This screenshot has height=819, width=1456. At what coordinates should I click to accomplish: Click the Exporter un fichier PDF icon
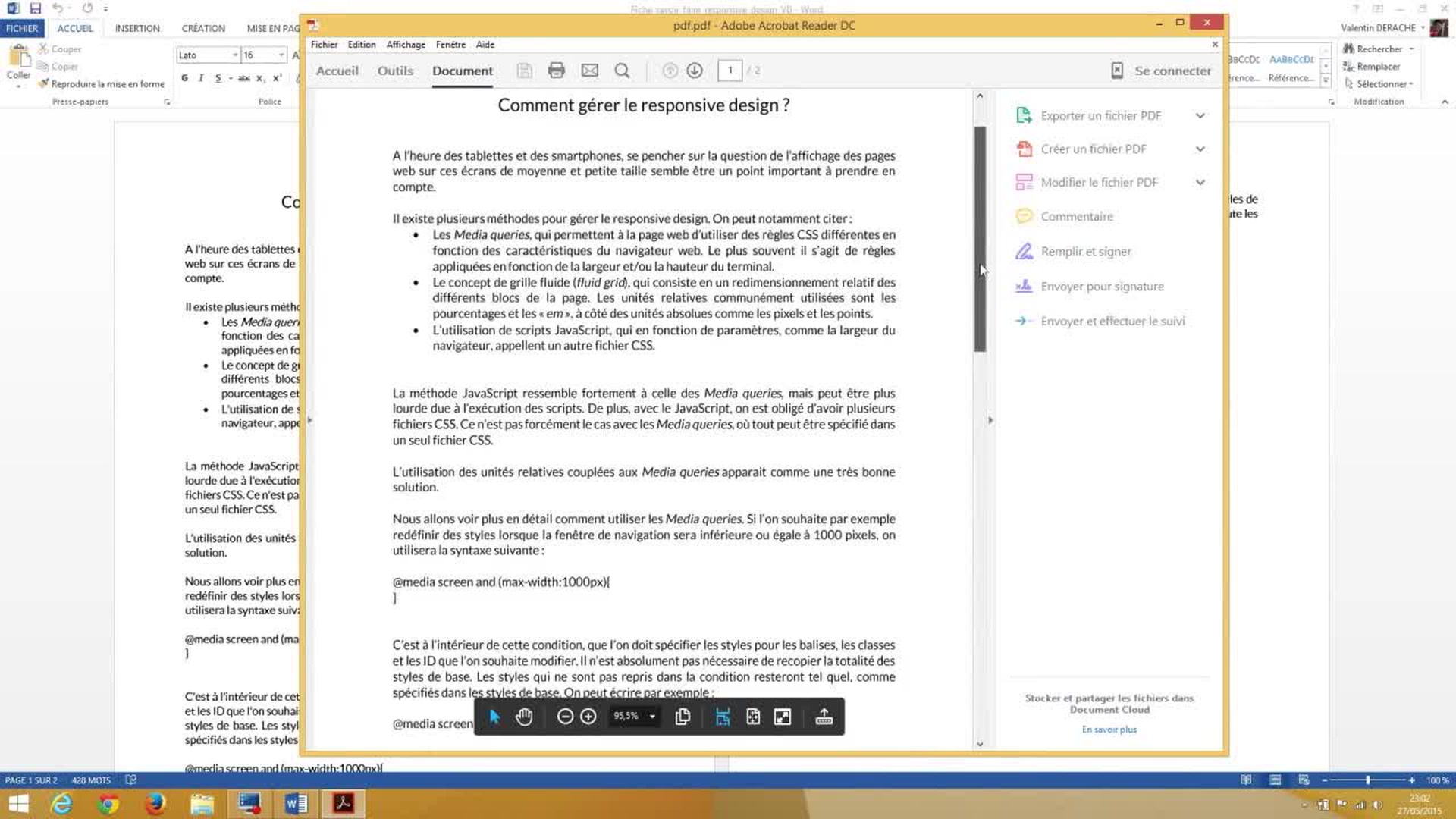point(1024,115)
